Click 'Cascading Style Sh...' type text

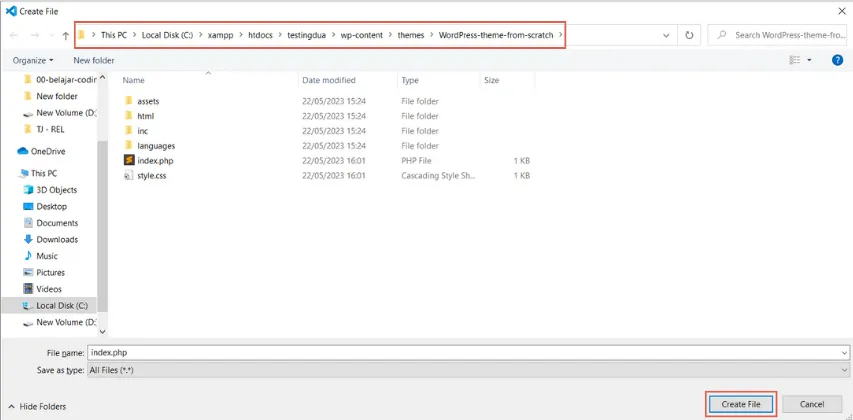(438, 176)
